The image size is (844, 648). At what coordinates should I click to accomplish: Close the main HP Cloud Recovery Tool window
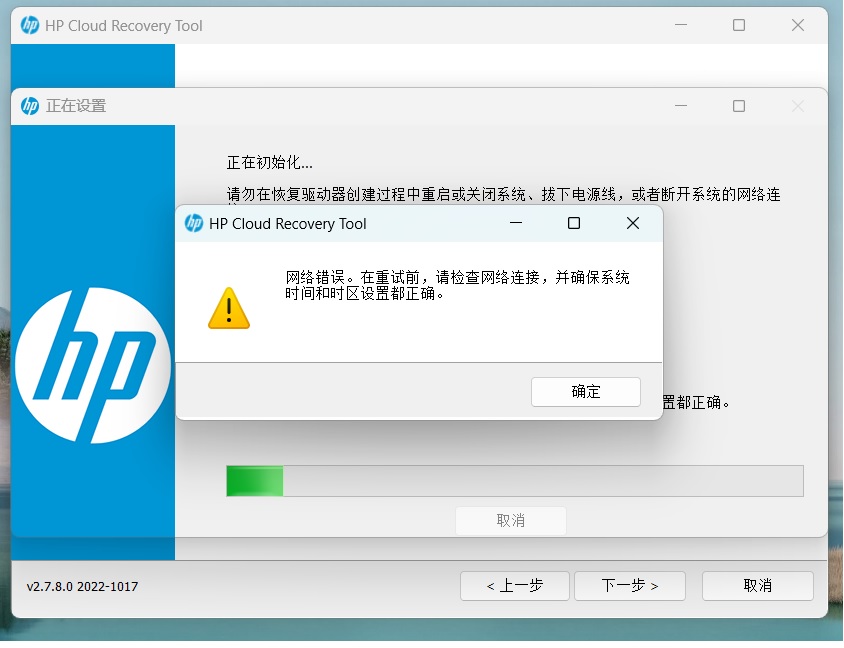pyautogui.click(x=798, y=26)
